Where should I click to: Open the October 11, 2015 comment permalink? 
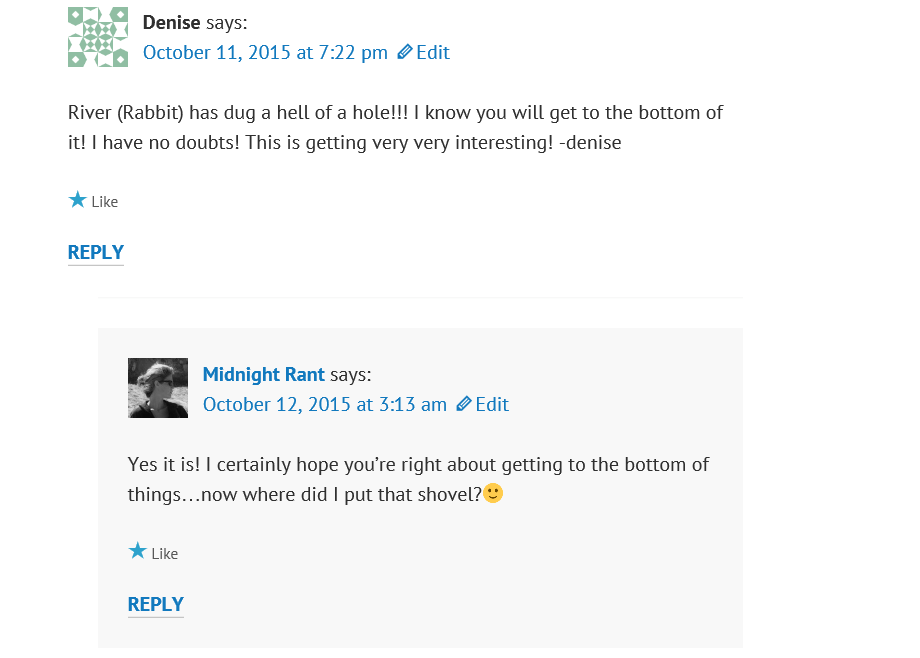265,52
